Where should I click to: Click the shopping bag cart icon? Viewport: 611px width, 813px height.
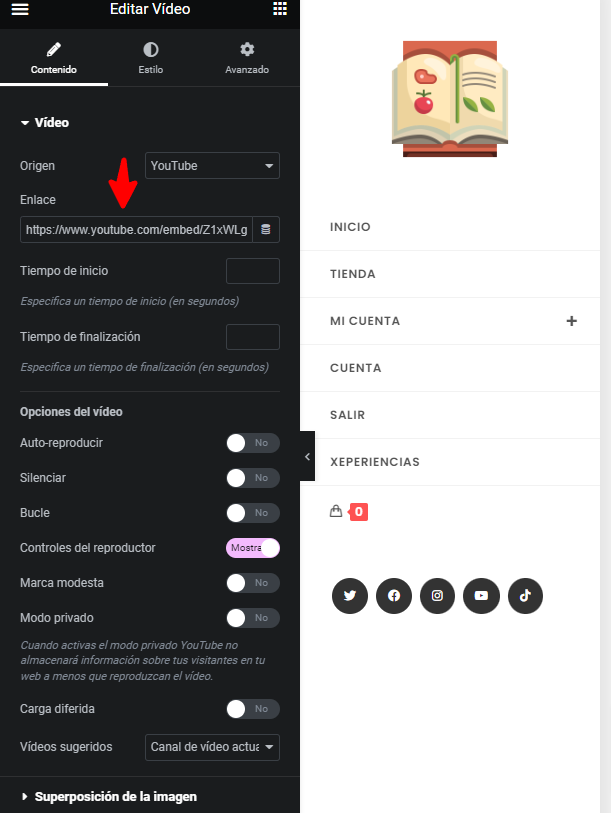[x=336, y=511]
